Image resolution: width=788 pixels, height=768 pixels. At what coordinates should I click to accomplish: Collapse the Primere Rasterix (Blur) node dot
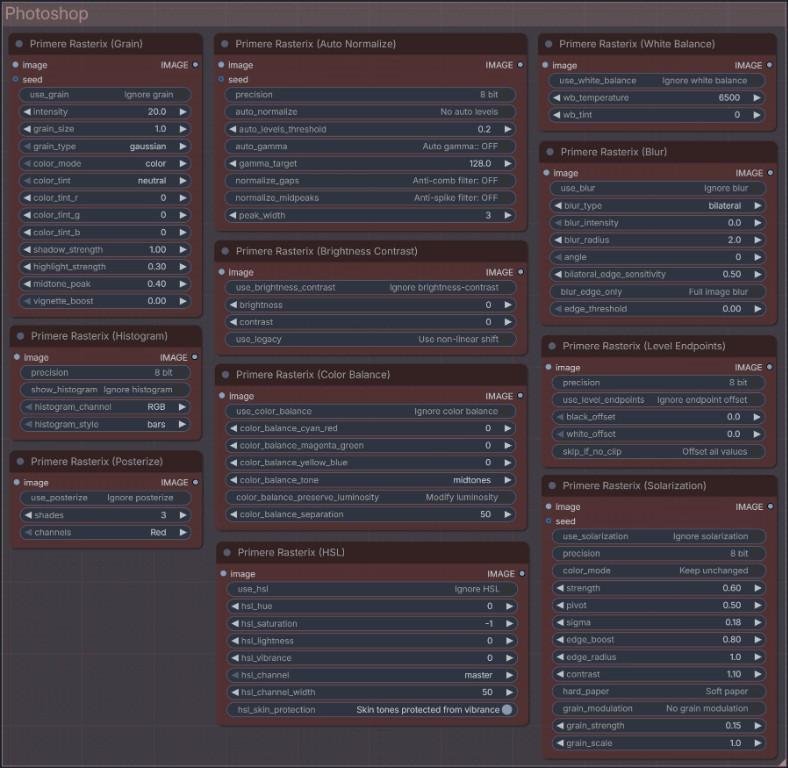tap(550, 152)
